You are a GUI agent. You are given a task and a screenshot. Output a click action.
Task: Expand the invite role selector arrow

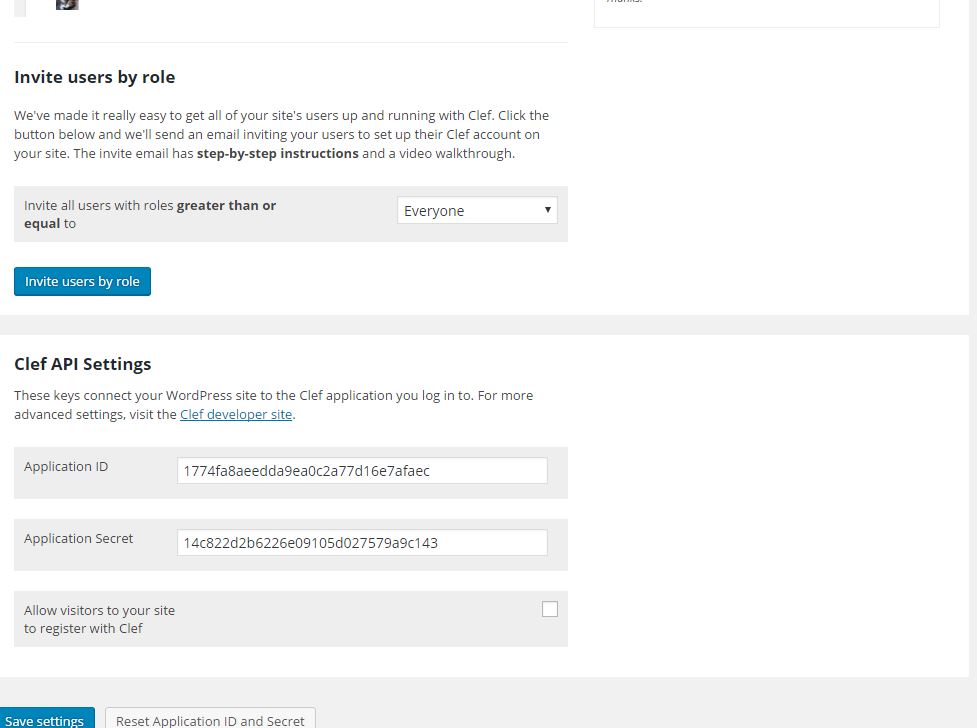547,210
